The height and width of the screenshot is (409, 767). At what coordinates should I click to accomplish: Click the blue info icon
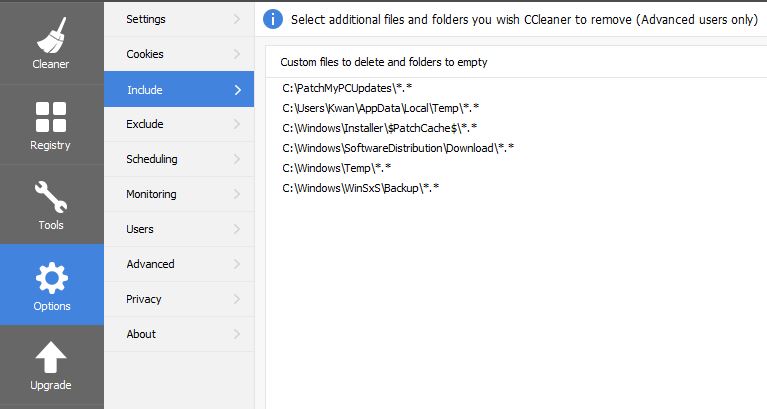click(272, 19)
